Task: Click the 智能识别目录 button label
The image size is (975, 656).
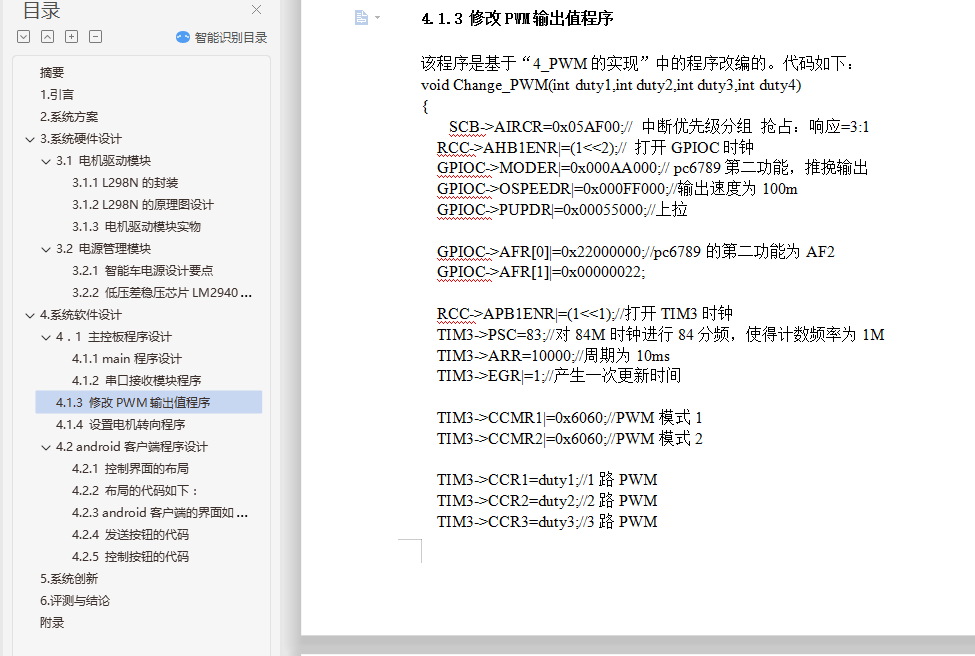Action: tap(231, 37)
